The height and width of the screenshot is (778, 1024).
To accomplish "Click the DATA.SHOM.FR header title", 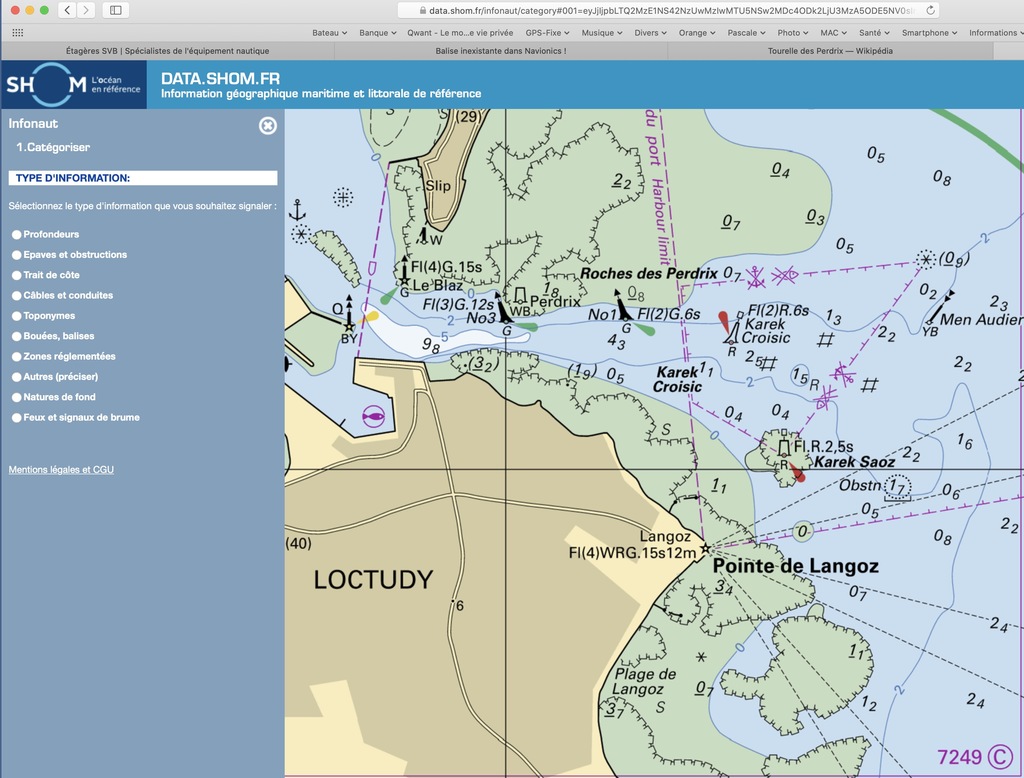I will (x=221, y=78).
